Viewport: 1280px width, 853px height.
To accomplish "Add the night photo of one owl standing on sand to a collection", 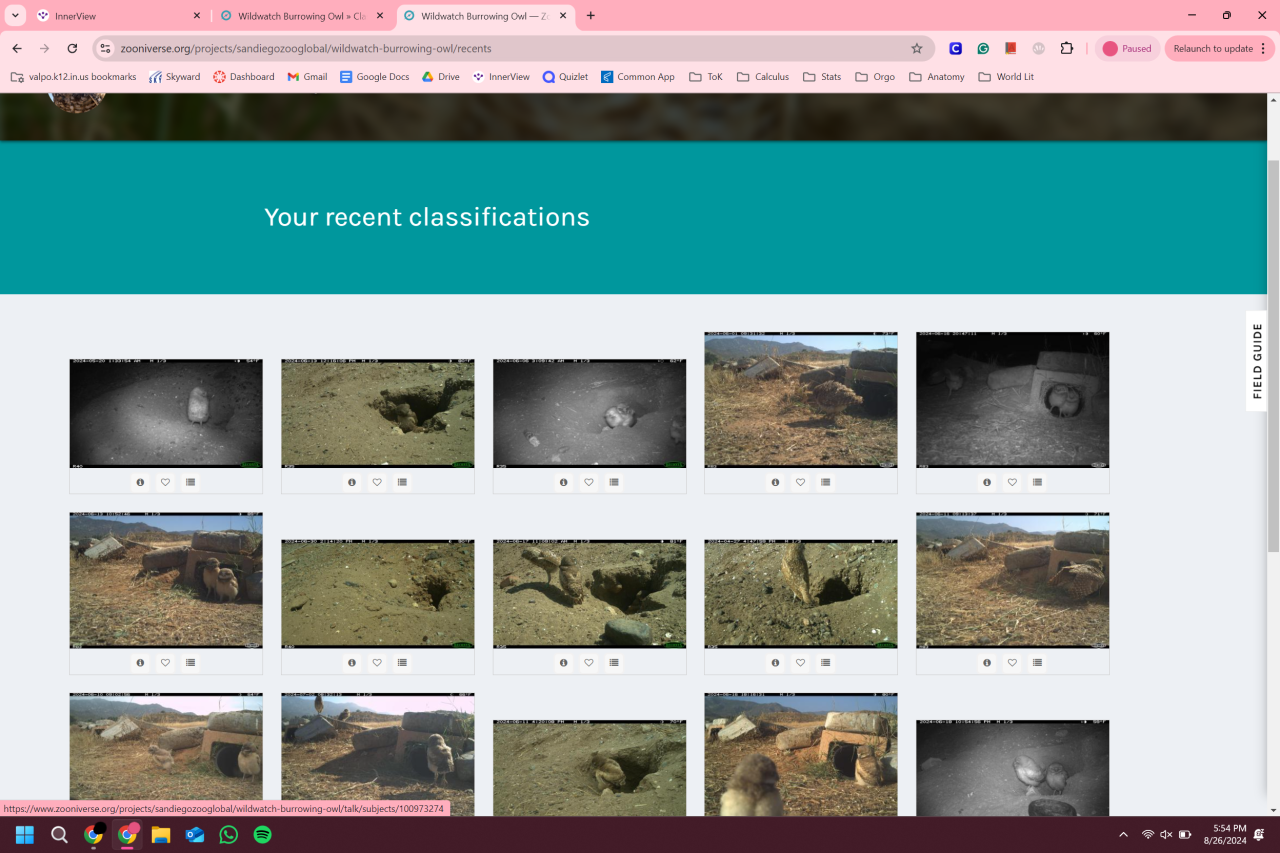I will [x=190, y=482].
